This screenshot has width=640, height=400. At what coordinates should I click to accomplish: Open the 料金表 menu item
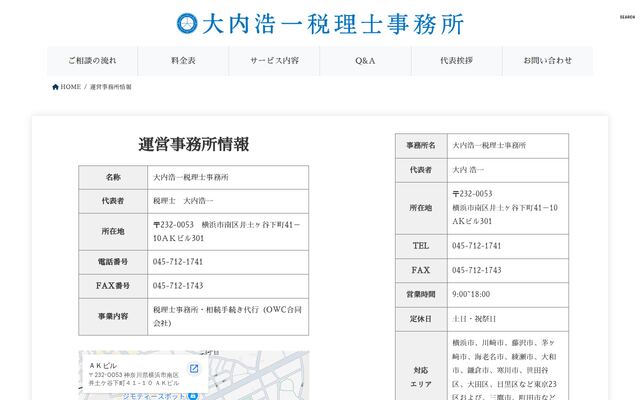click(183, 61)
